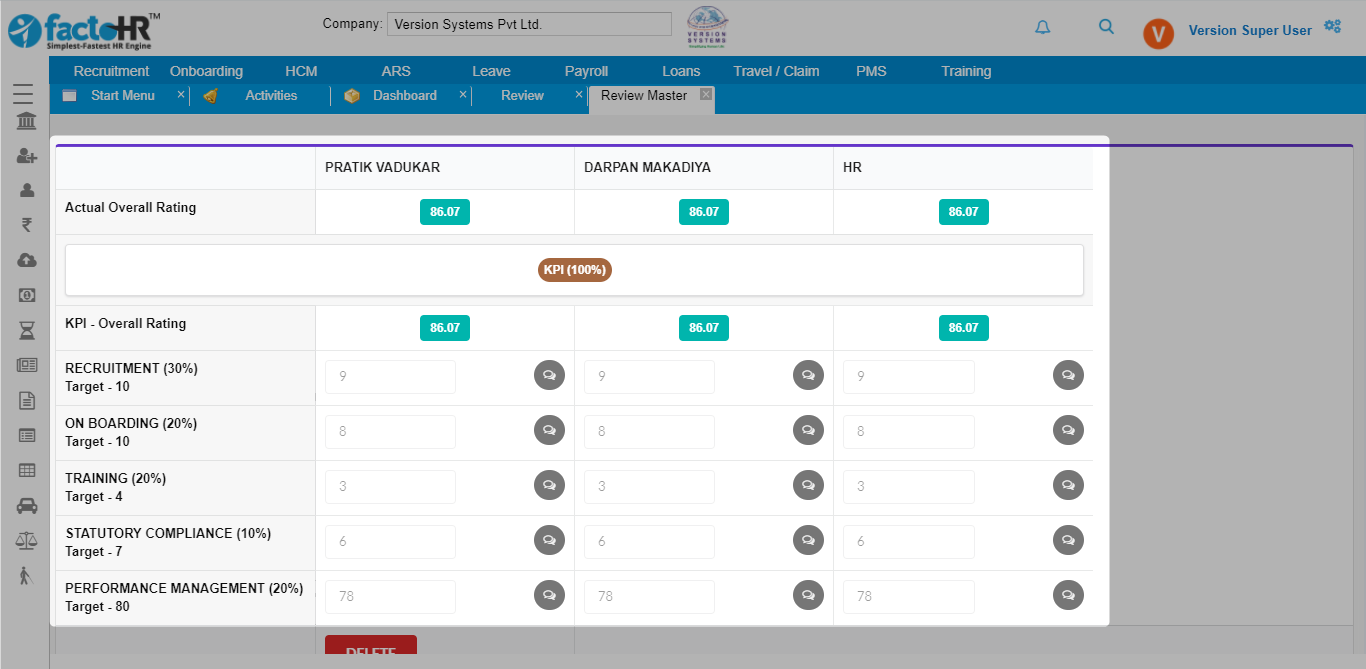Click the search magnifier icon
This screenshot has width=1366, height=669.
pyautogui.click(x=1106, y=27)
